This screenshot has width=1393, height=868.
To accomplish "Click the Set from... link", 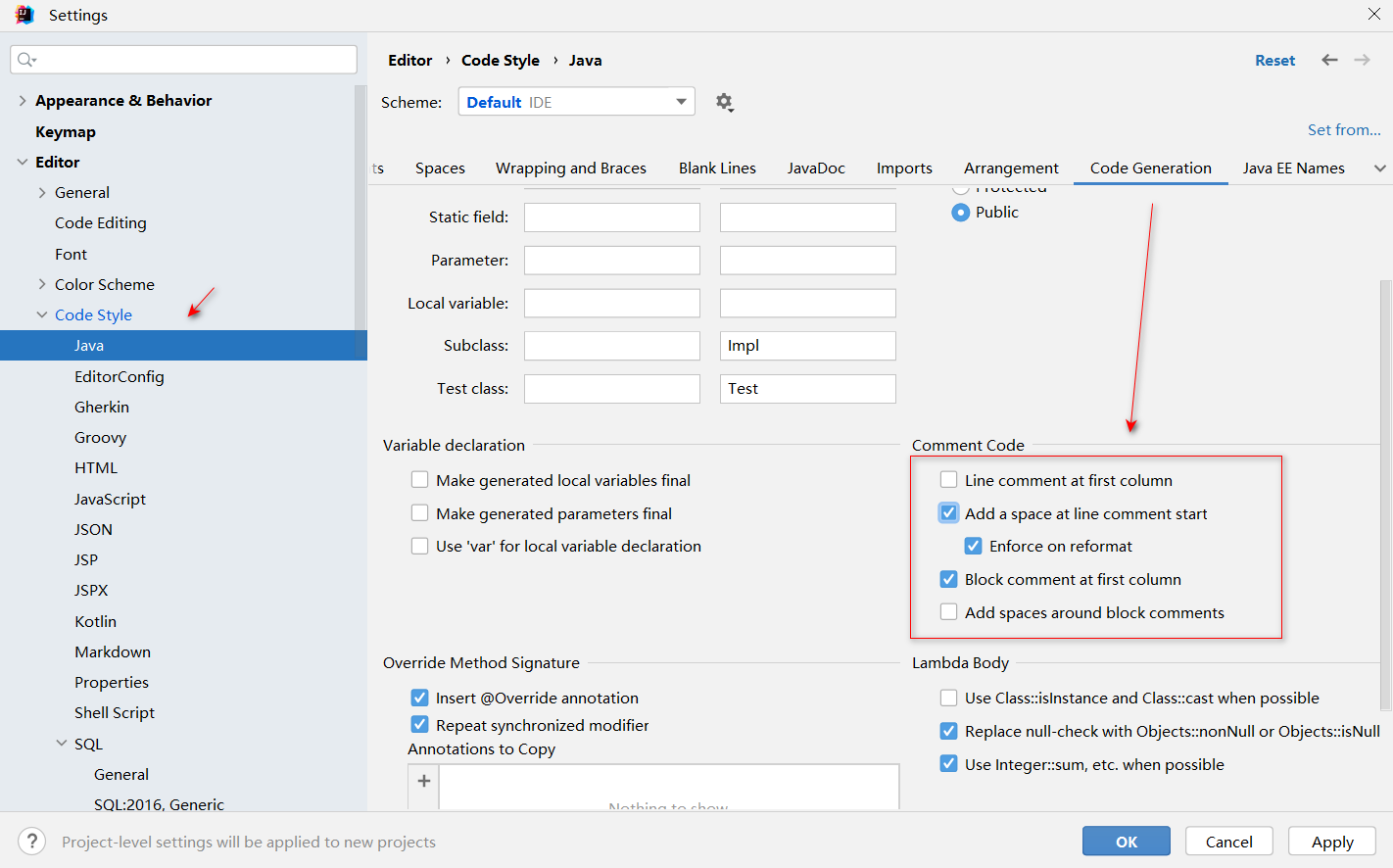I will (x=1343, y=130).
